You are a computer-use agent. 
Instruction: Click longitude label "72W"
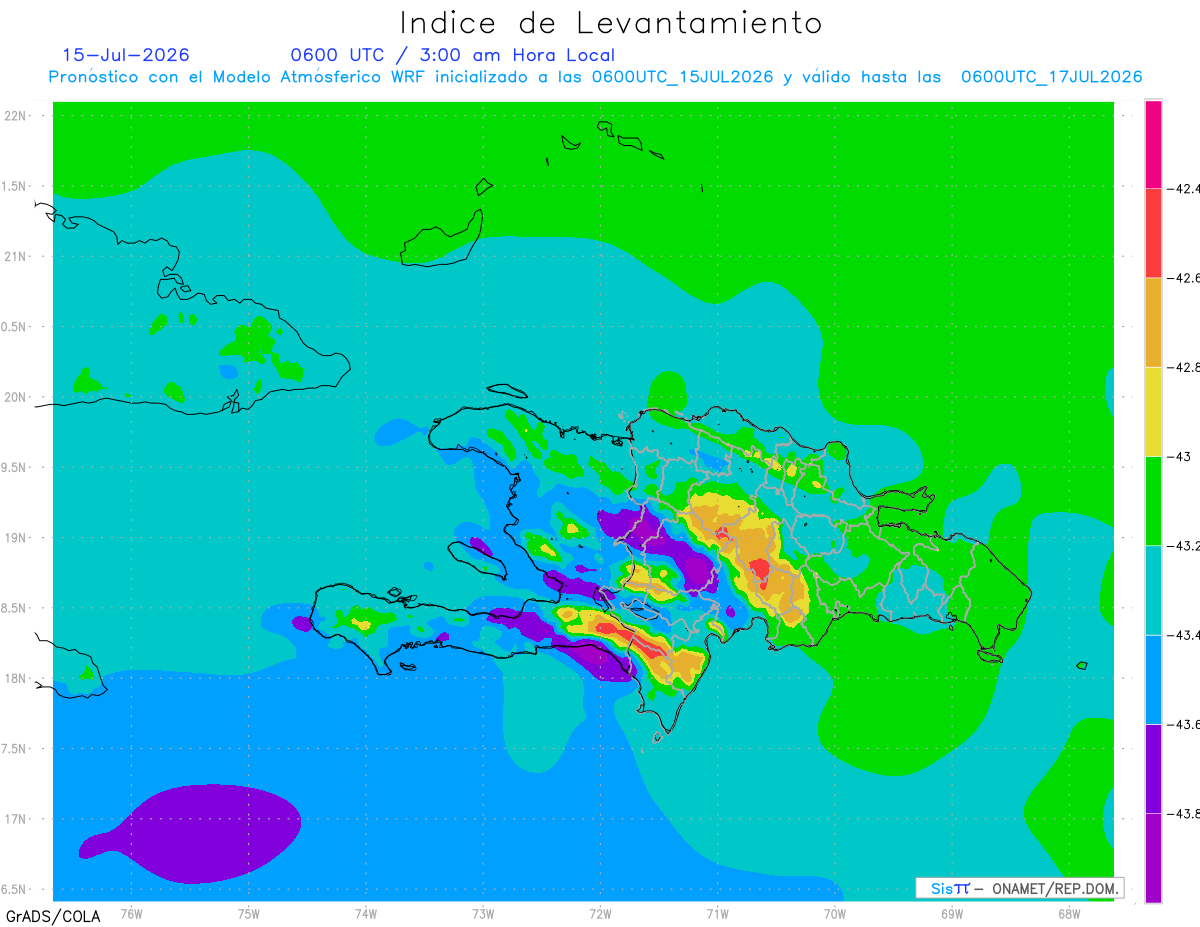pyautogui.click(x=600, y=913)
